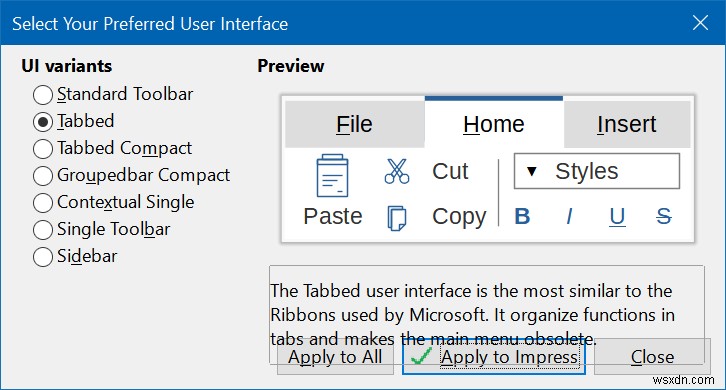Screen dimensions: 726x390
Task: Click the 'Paste' text label in preview
Action: pos(332,216)
